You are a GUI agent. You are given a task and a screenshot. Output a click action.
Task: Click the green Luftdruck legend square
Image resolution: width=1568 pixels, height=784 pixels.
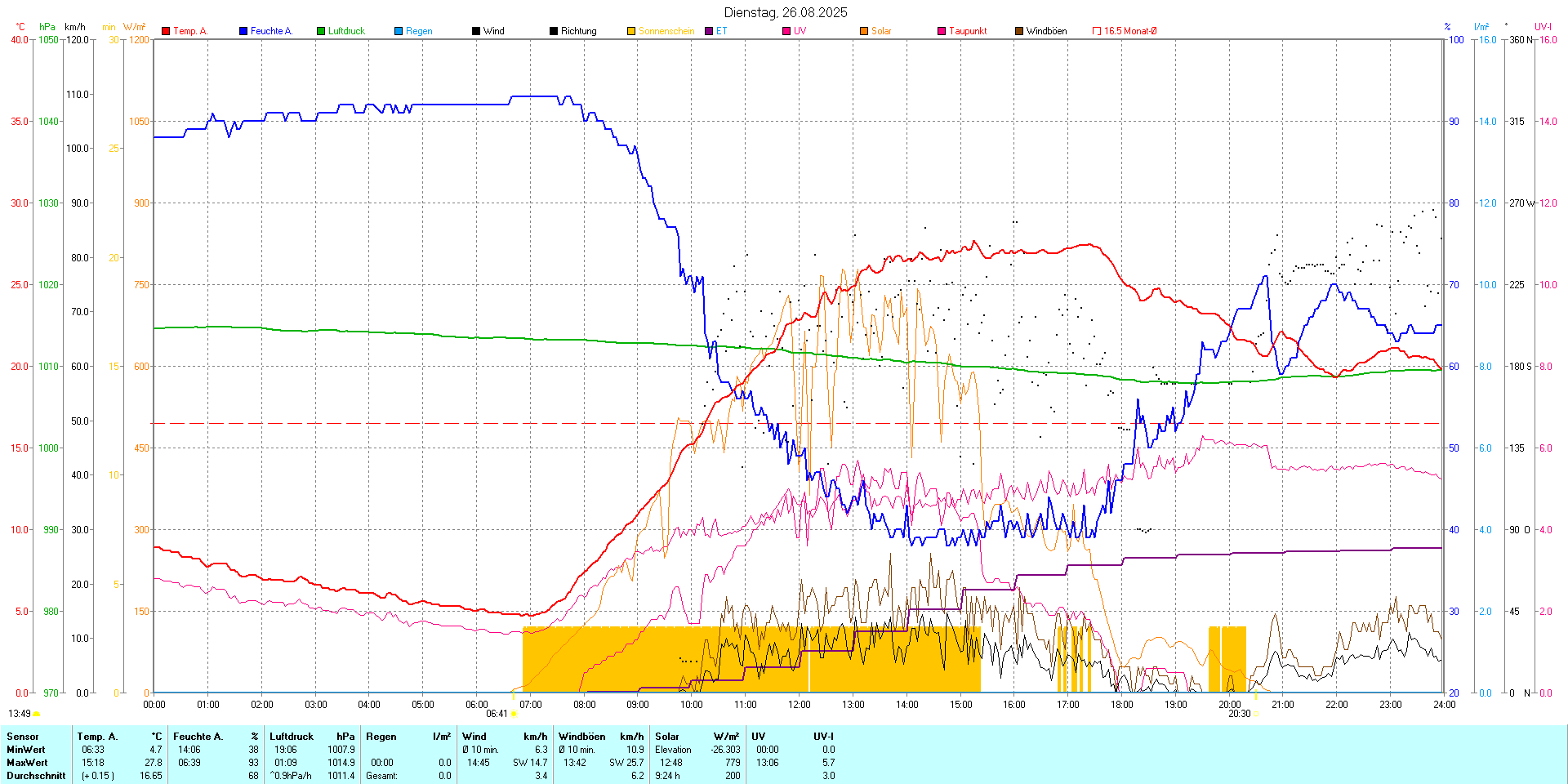321,31
